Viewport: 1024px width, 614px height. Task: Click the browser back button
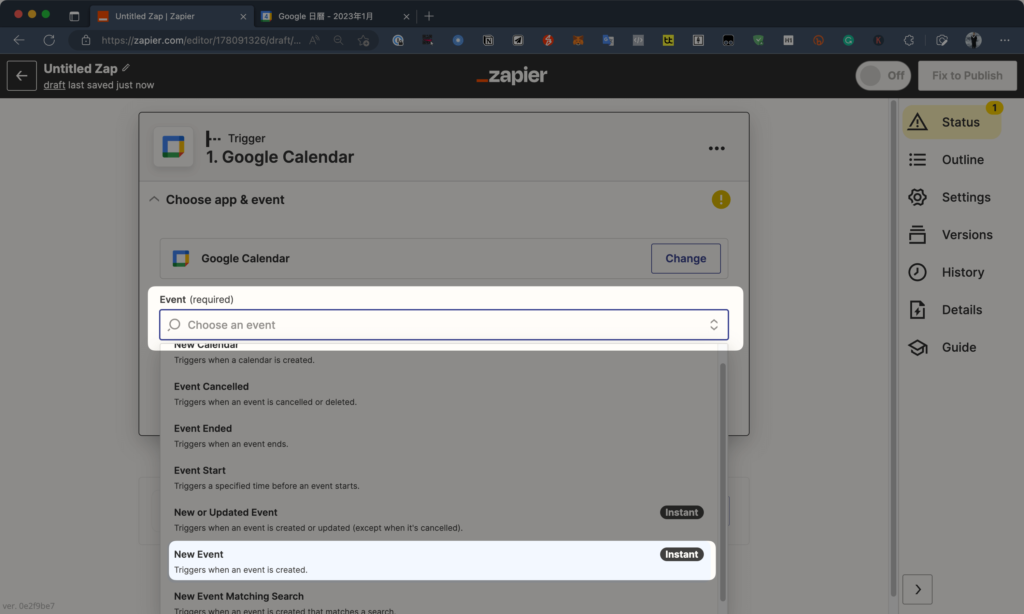(x=18, y=40)
